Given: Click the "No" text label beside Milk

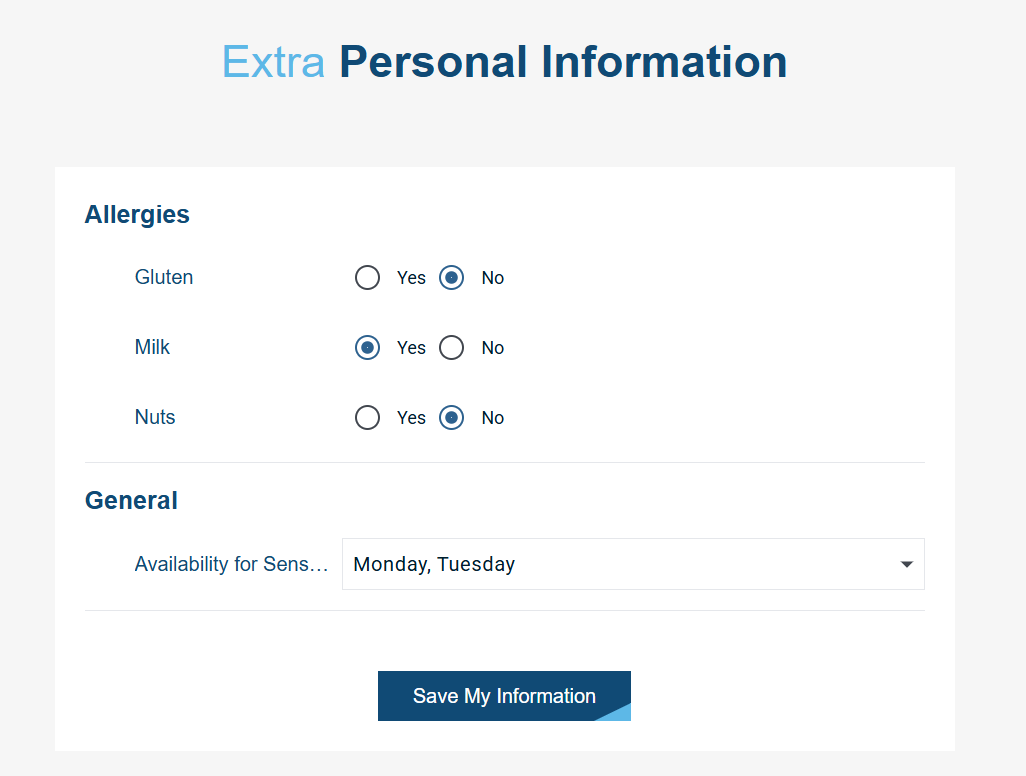Looking at the screenshot, I should pyautogui.click(x=493, y=348).
